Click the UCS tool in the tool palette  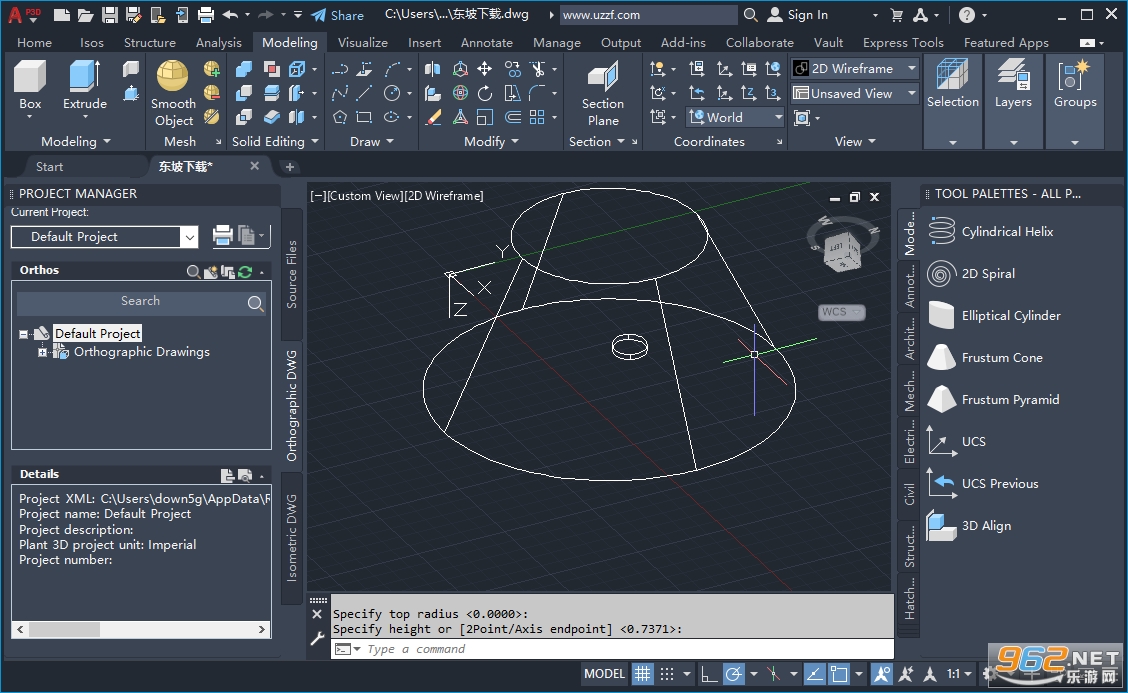tap(957, 441)
